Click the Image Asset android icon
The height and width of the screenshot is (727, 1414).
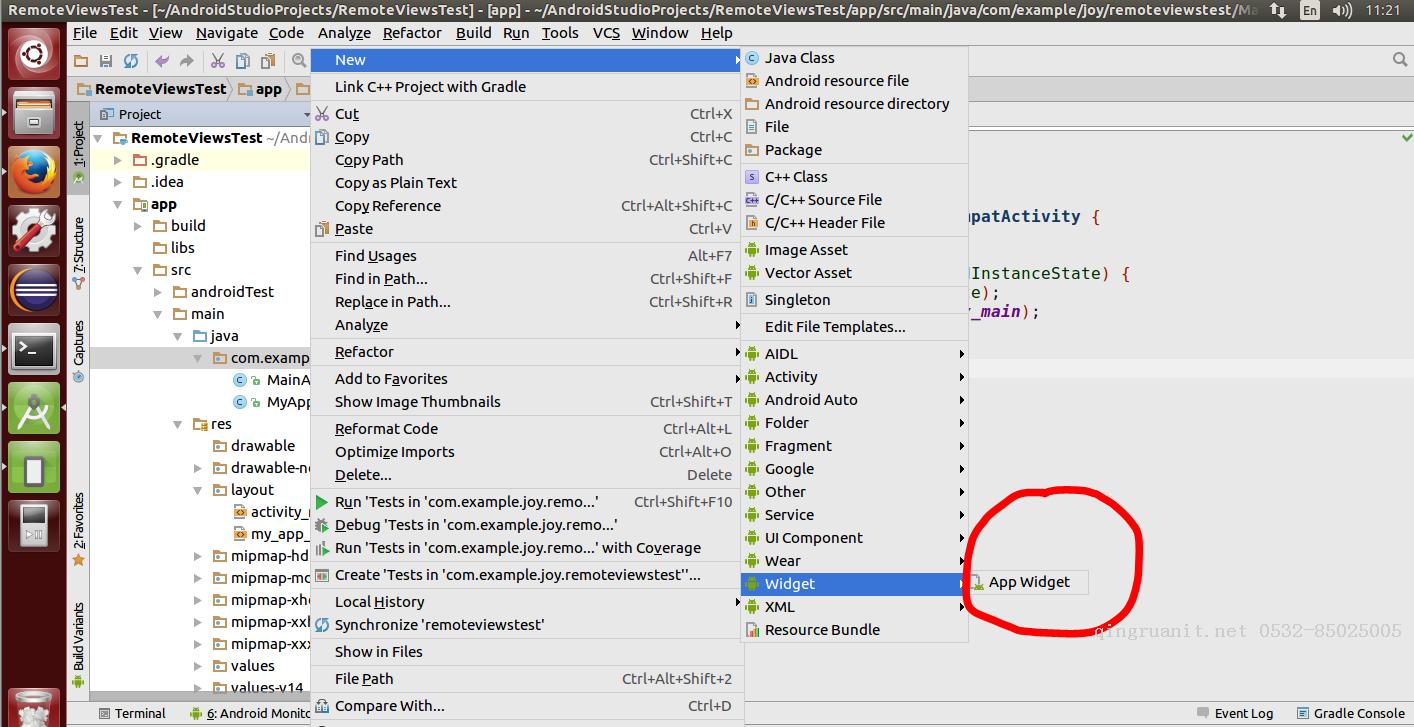coord(753,250)
